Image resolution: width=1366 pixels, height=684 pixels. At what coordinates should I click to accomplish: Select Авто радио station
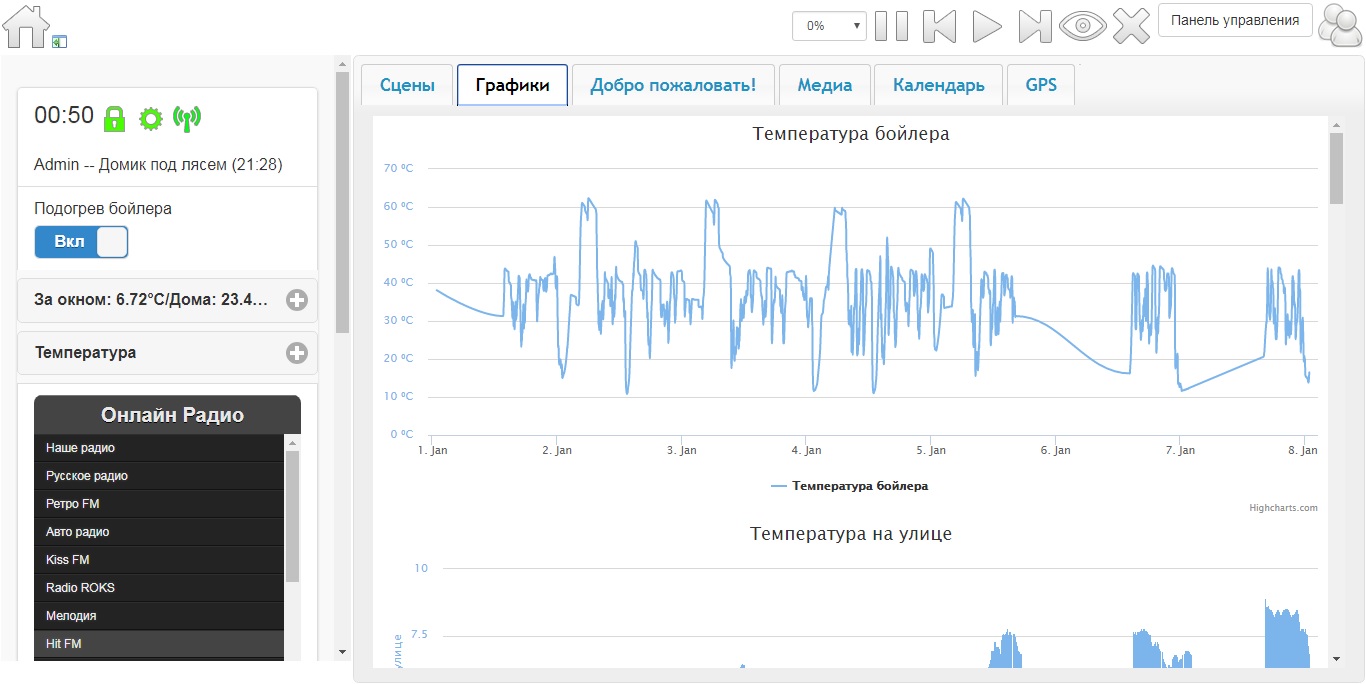(159, 532)
